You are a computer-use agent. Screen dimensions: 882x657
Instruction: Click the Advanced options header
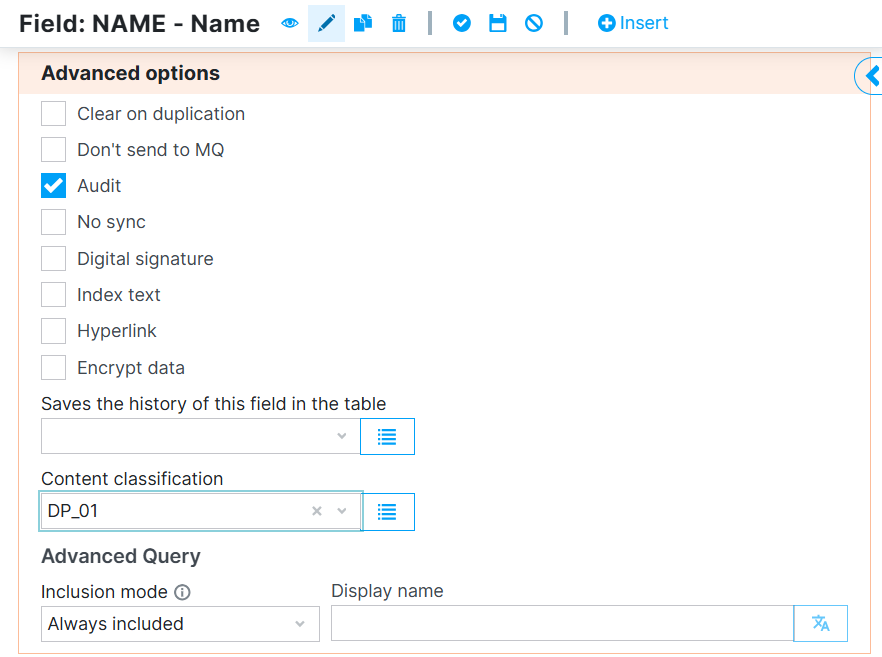click(x=130, y=73)
